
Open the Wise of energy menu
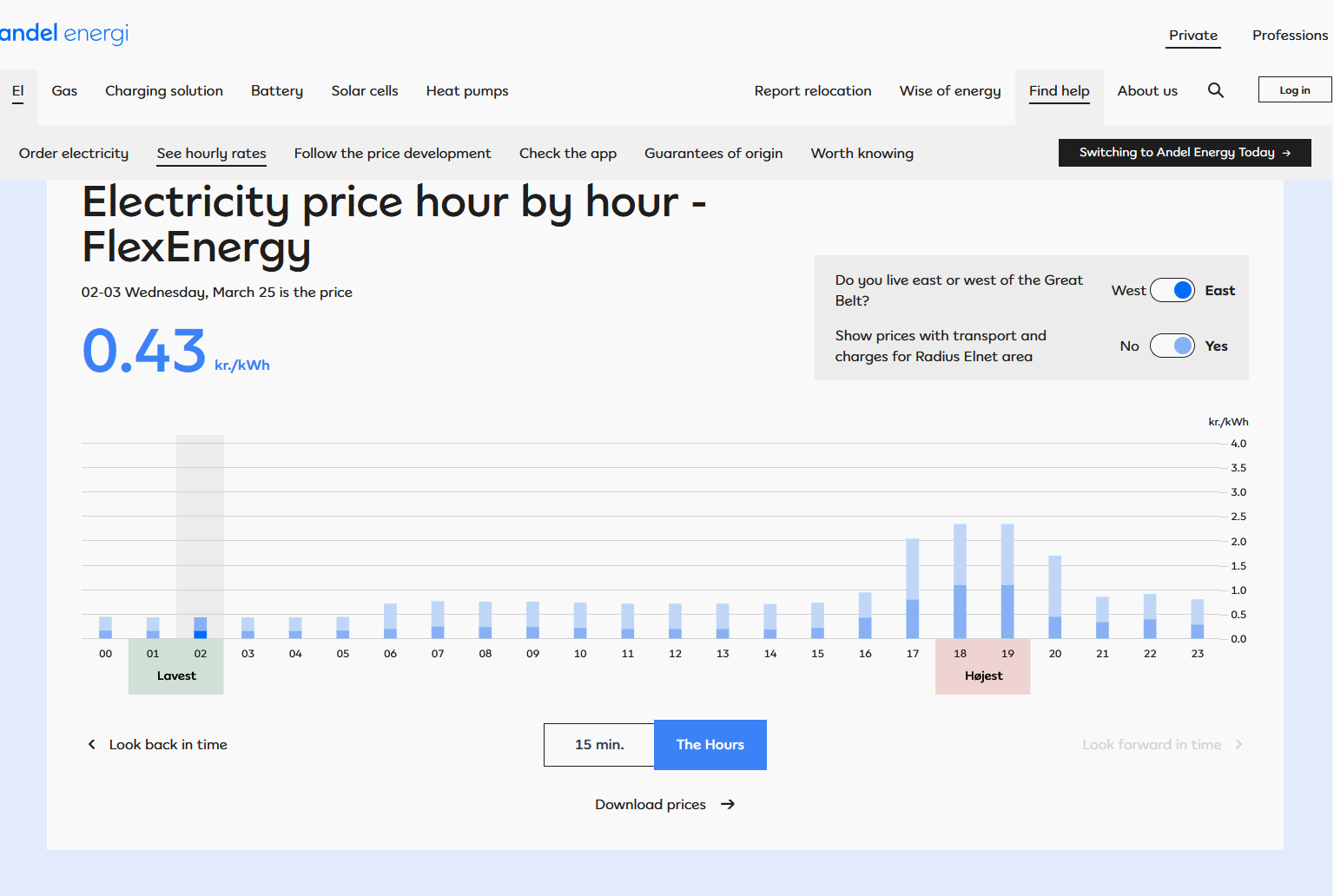pyautogui.click(x=949, y=91)
